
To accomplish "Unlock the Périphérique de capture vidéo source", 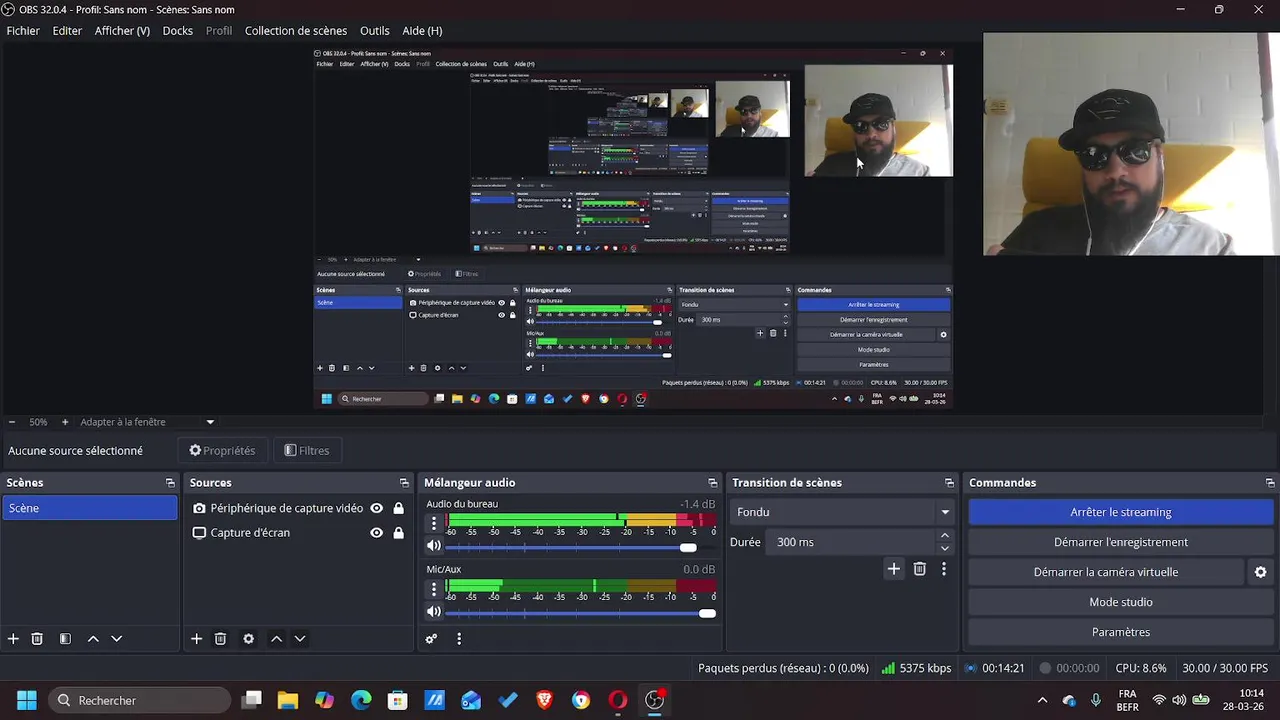I will tap(398, 508).
